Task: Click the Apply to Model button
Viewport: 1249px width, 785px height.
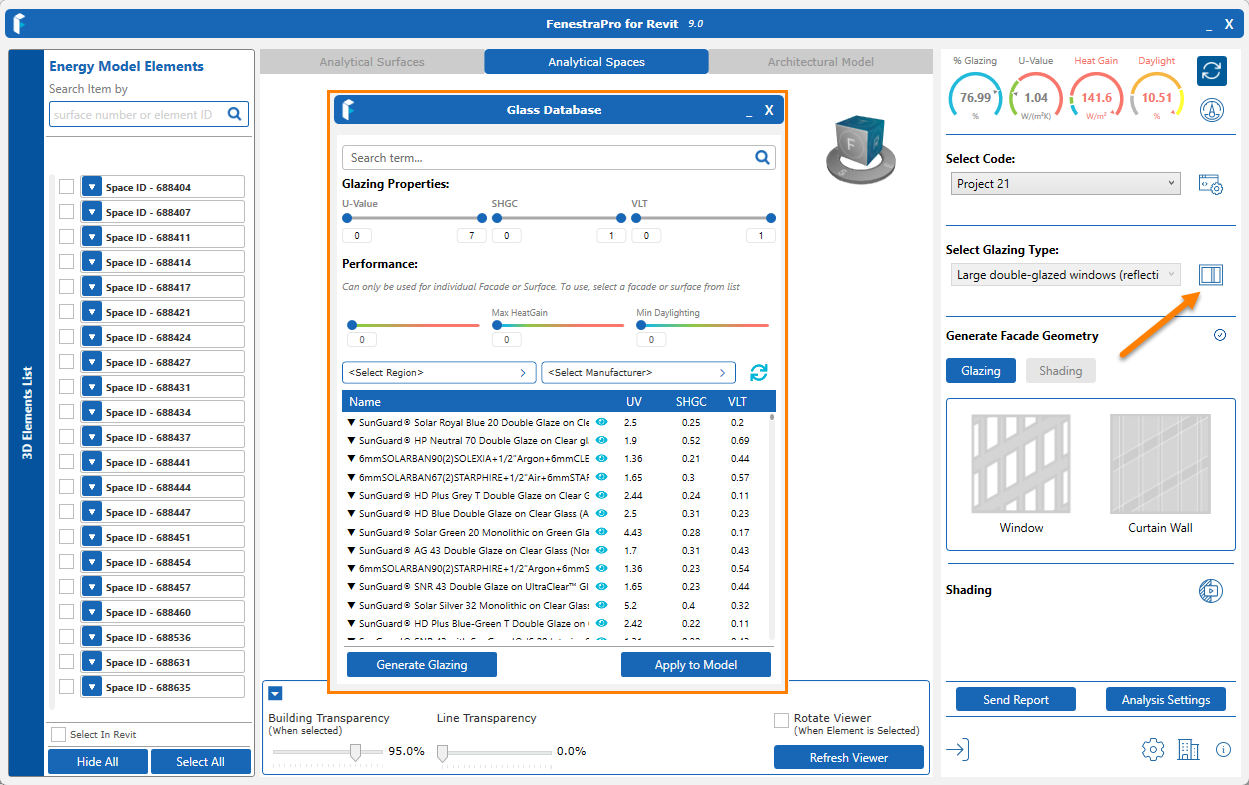Action: 695,665
